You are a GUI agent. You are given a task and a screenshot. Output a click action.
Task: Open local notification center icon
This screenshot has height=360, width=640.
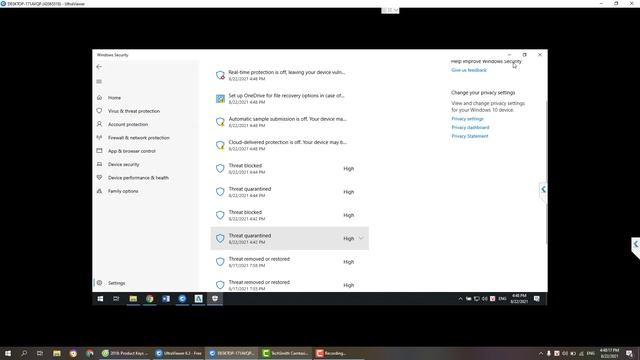click(629, 353)
